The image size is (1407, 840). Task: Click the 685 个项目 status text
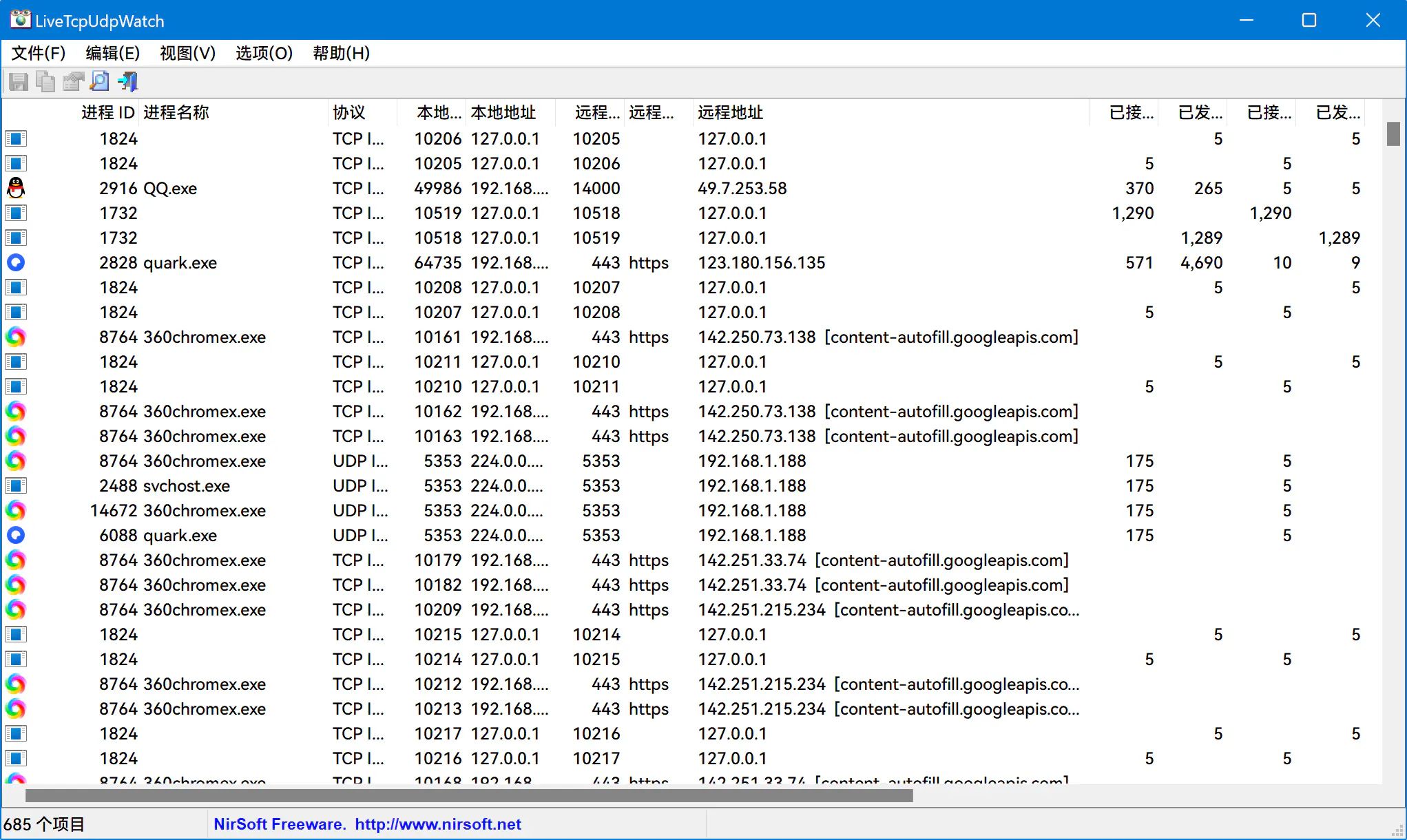click(44, 824)
